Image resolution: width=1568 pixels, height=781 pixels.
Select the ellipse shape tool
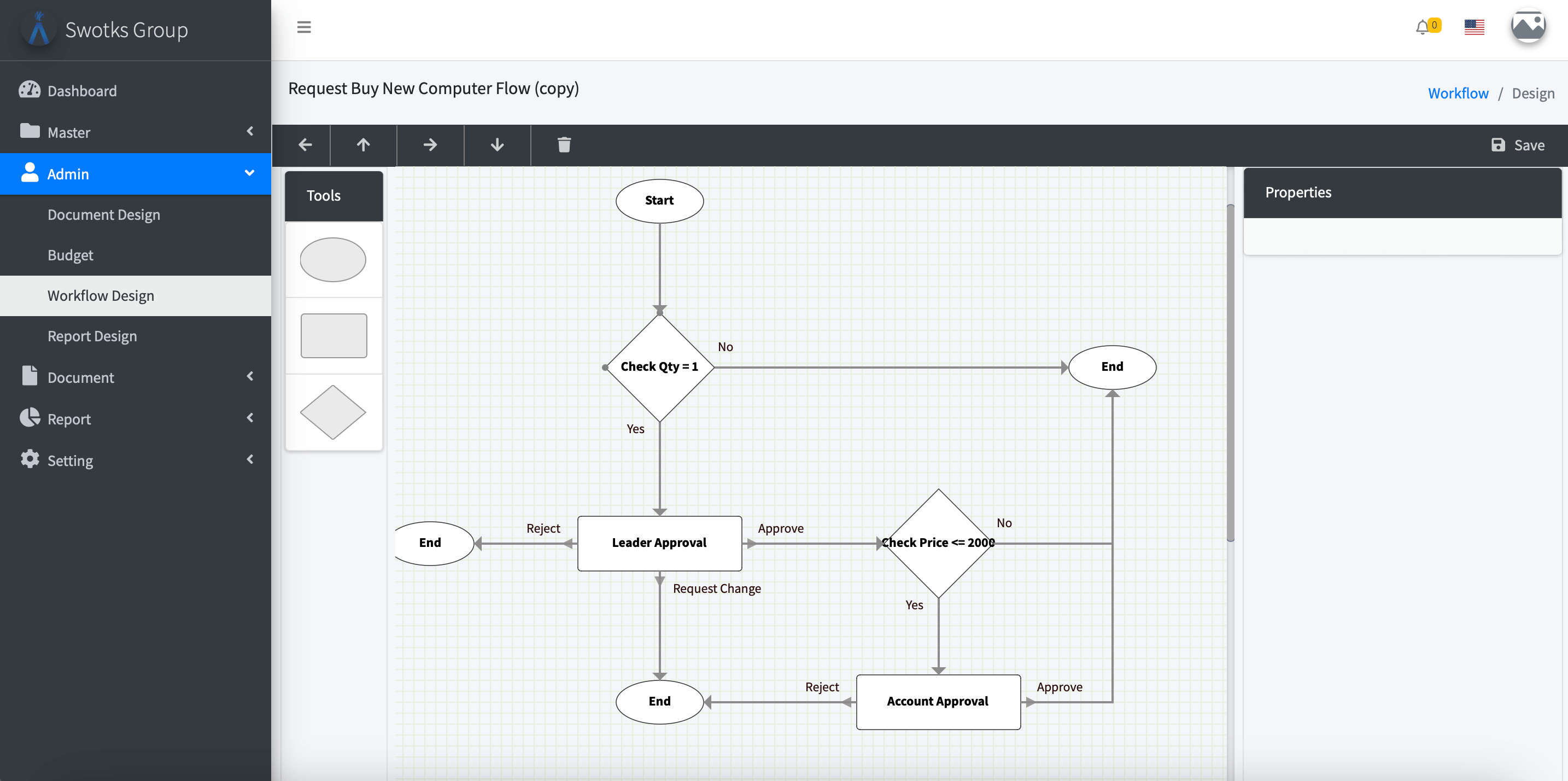[x=333, y=260]
